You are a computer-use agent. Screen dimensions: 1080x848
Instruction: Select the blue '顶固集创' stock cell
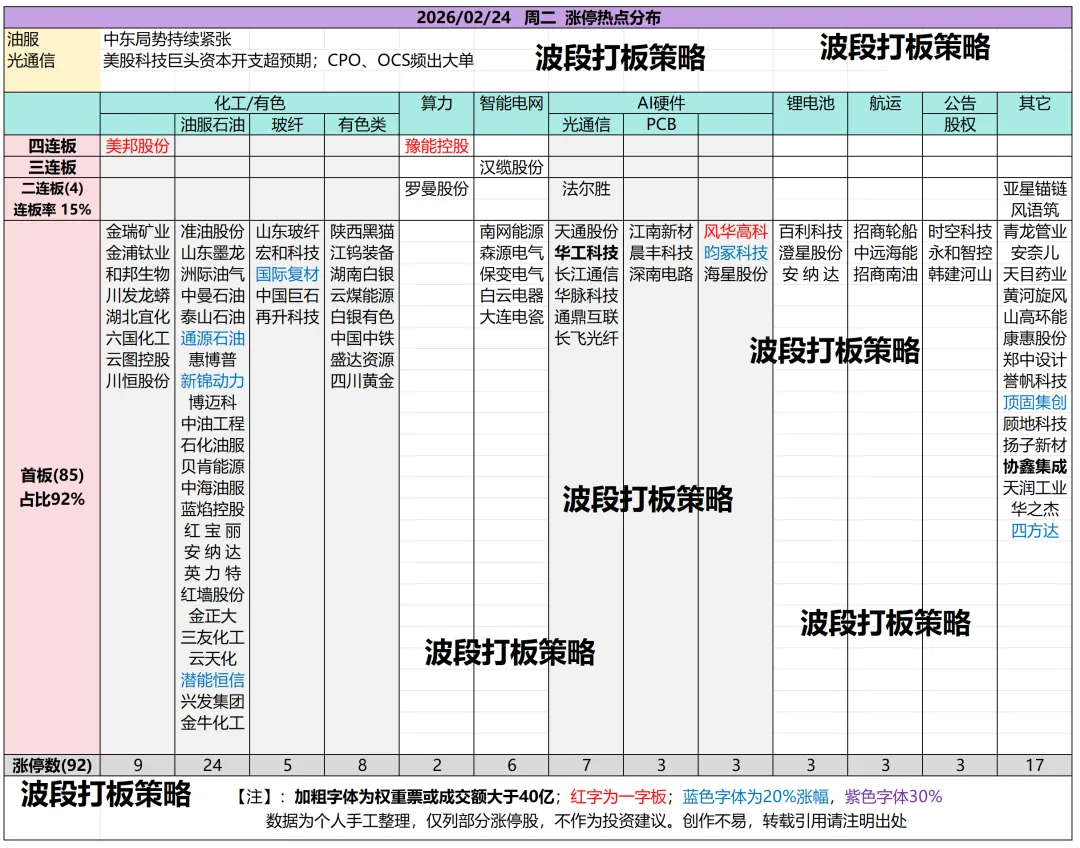point(1035,402)
